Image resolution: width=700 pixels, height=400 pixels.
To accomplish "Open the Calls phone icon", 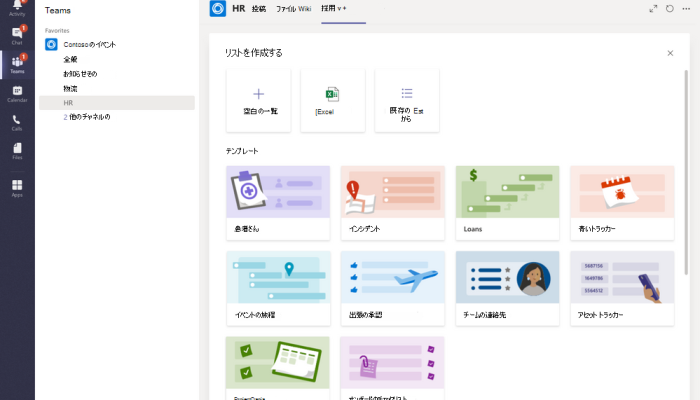I will tap(17, 120).
